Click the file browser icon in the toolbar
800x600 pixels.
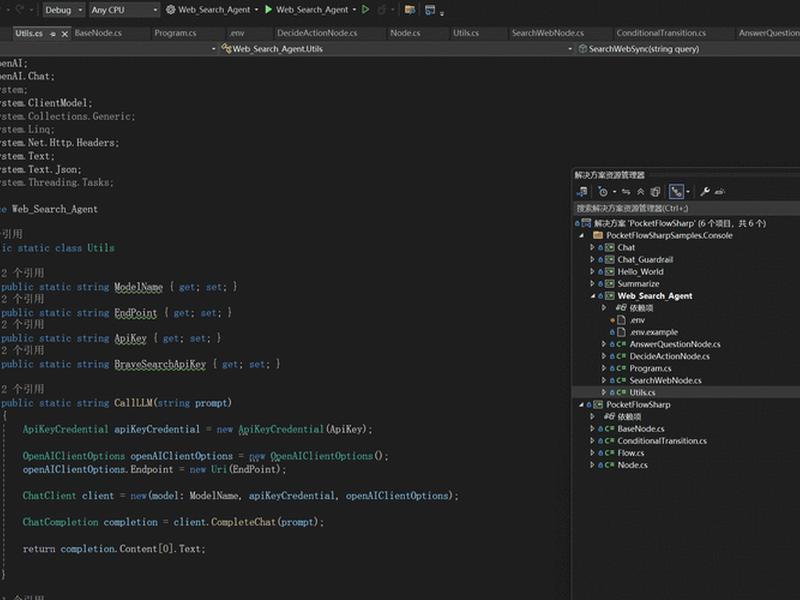tap(410, 10)
